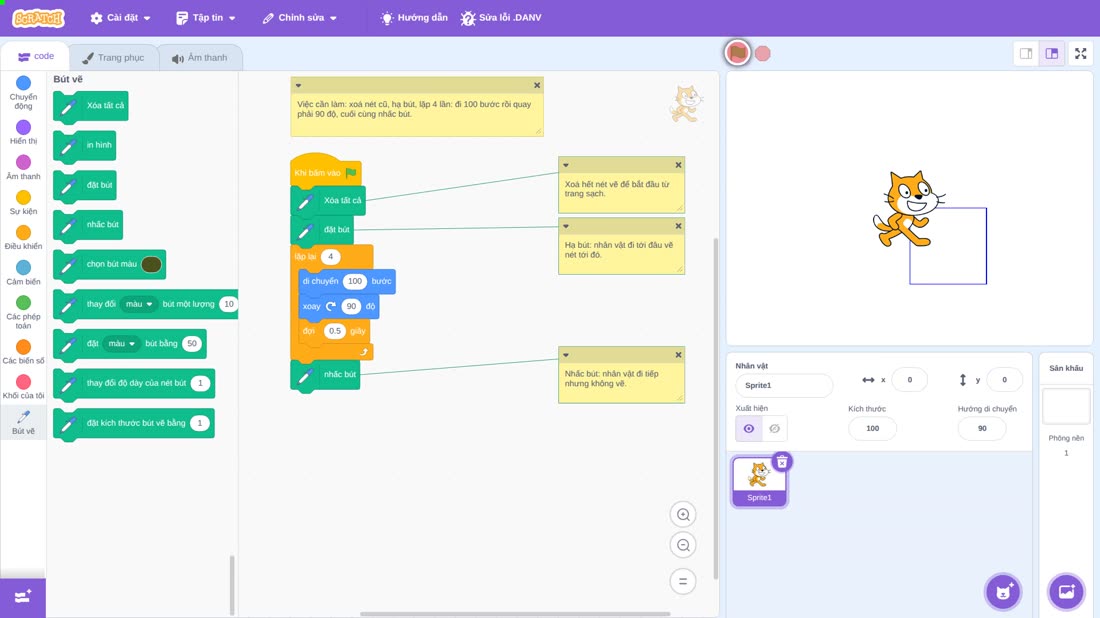Select the Hiển thị block category
This screenshot has height=618, width=1100.
pyautogui.click(x=23, y=132)
